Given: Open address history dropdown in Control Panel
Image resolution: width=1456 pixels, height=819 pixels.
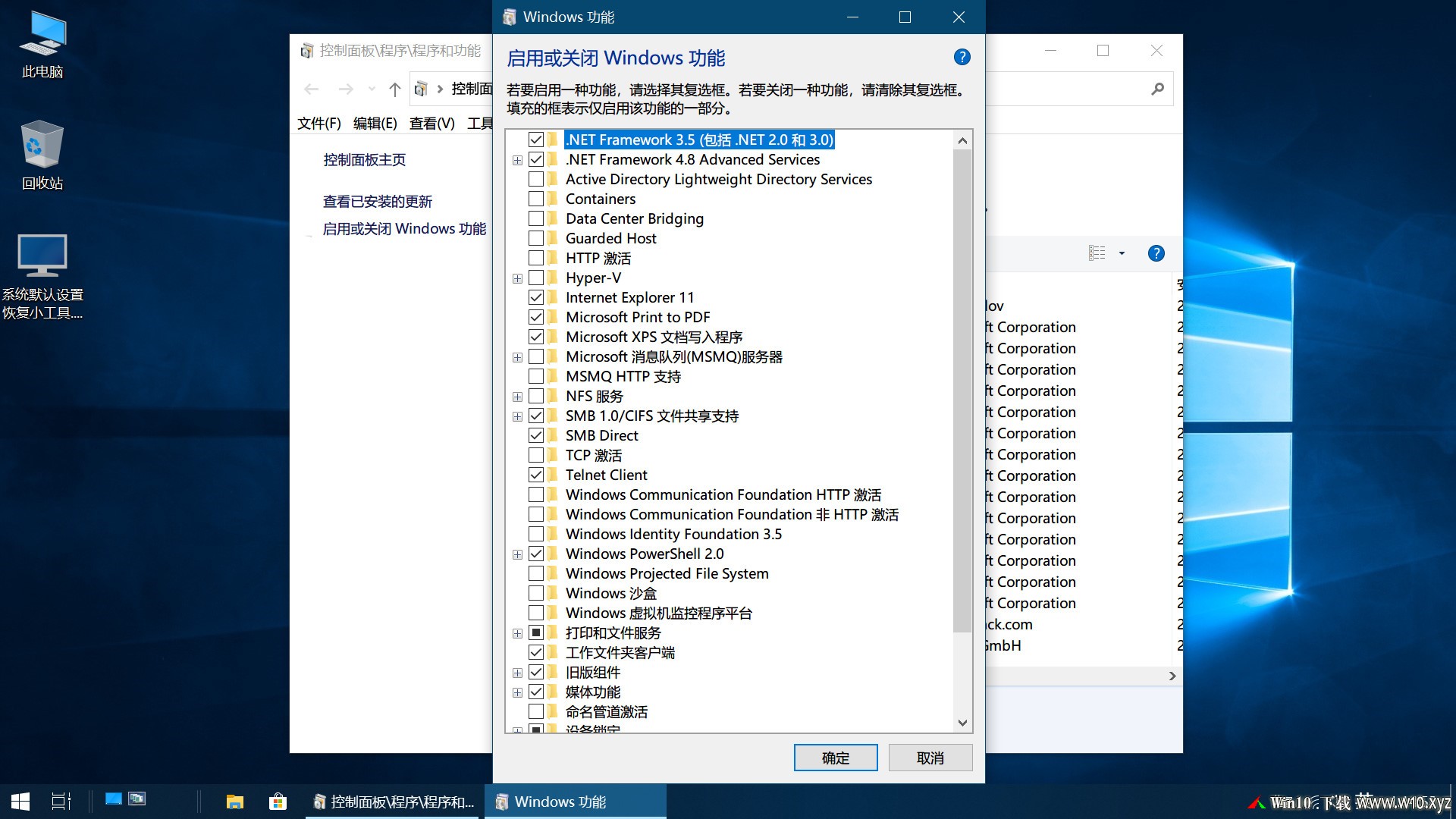Looking at the screenshot, I should (x=372, y=89).
